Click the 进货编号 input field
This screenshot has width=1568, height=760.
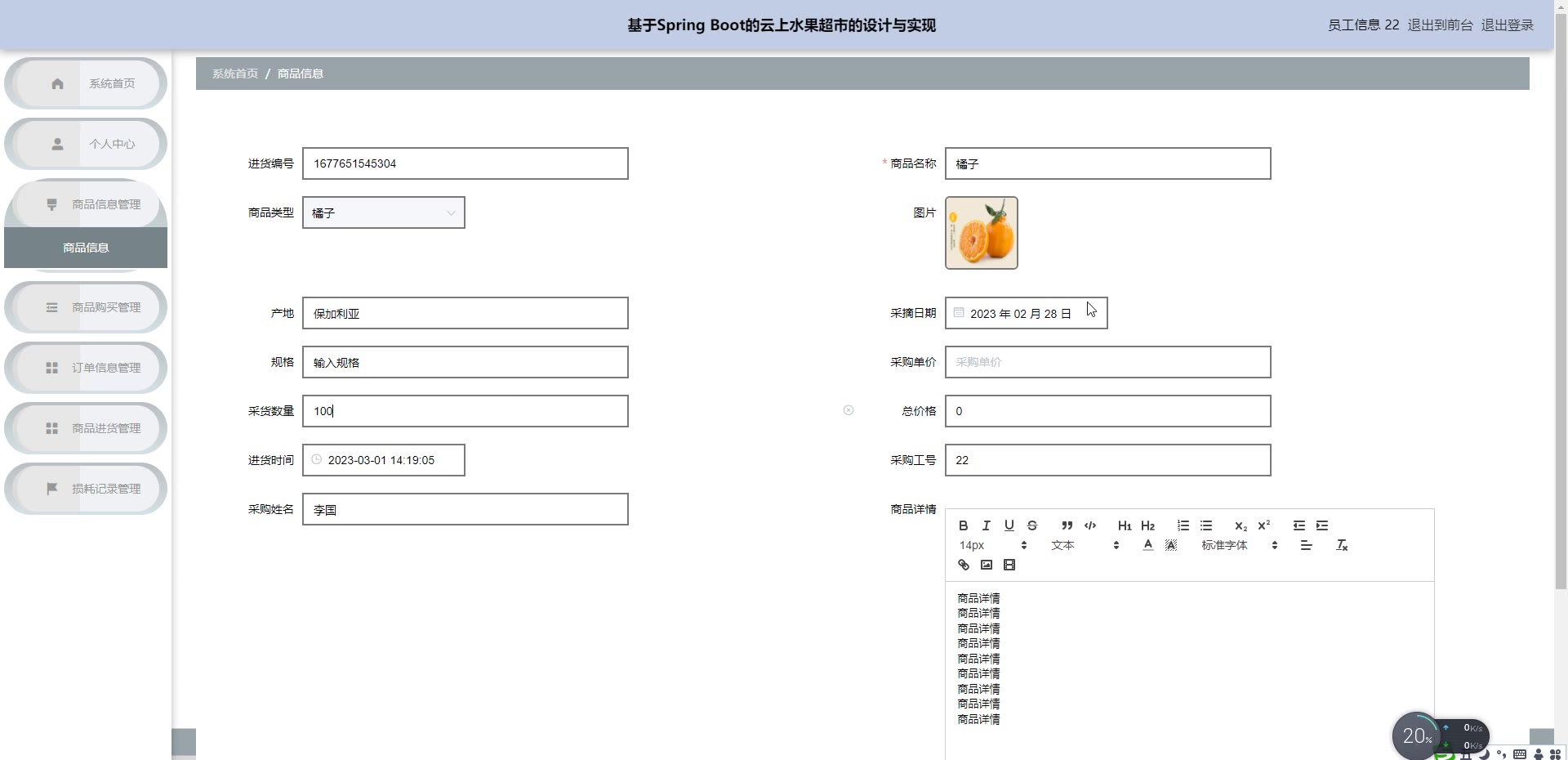pos(465,163)
